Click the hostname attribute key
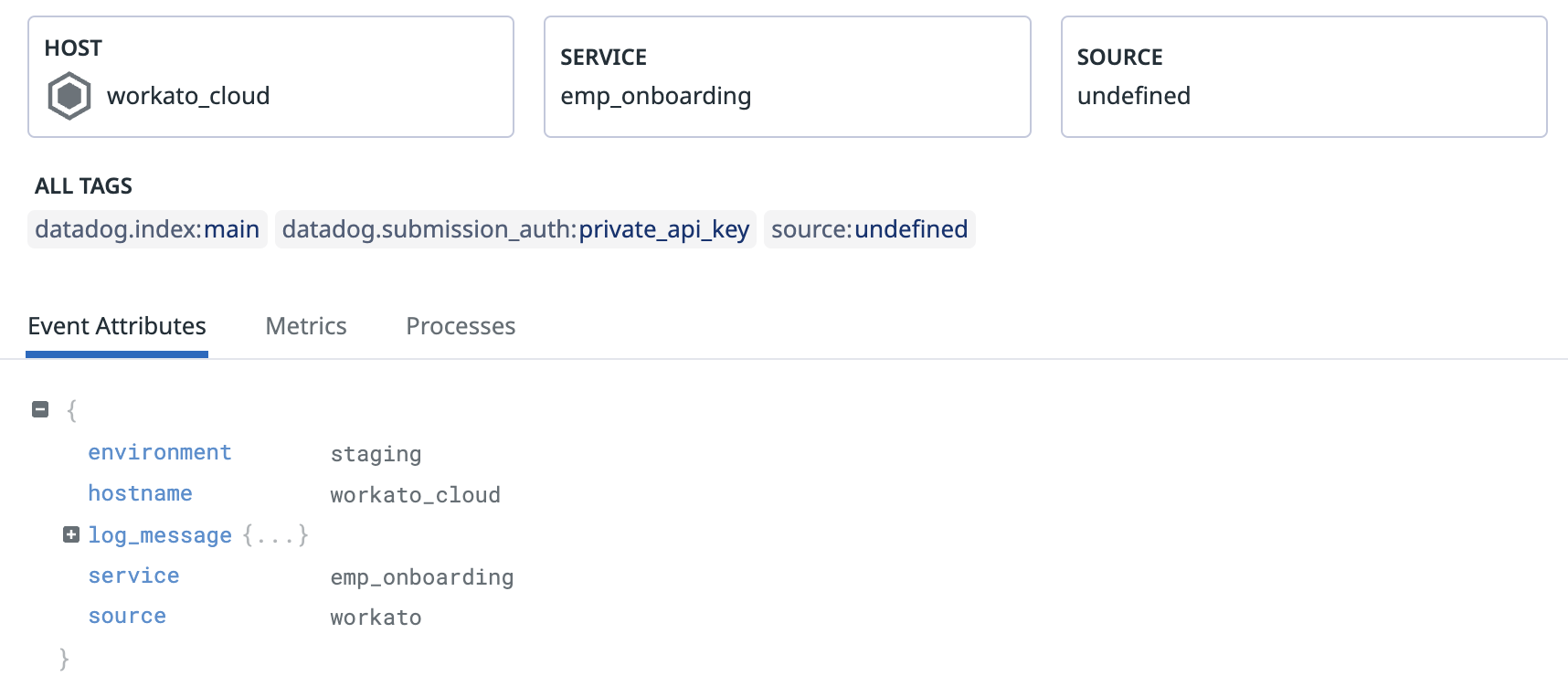This screenshot has height=697, width=1568. click(140, 493)
